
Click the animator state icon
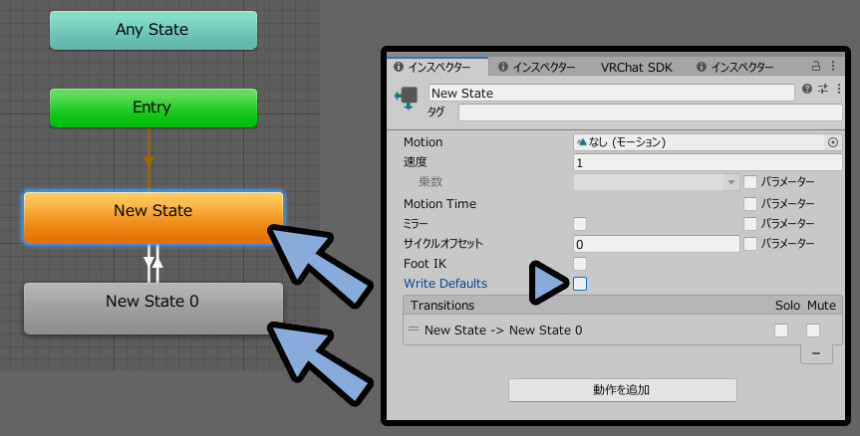(406, 98)
